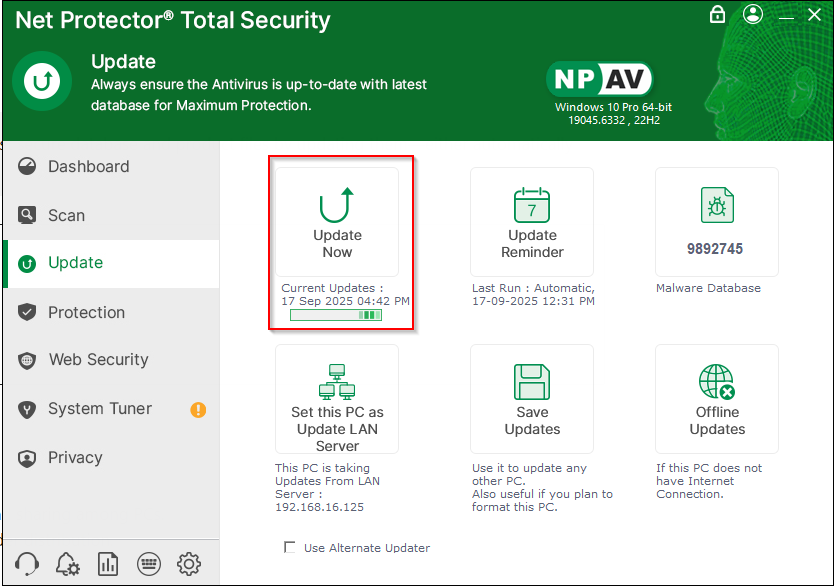
Task: Open the user account profile icon
Action: [x=753, y=15]
